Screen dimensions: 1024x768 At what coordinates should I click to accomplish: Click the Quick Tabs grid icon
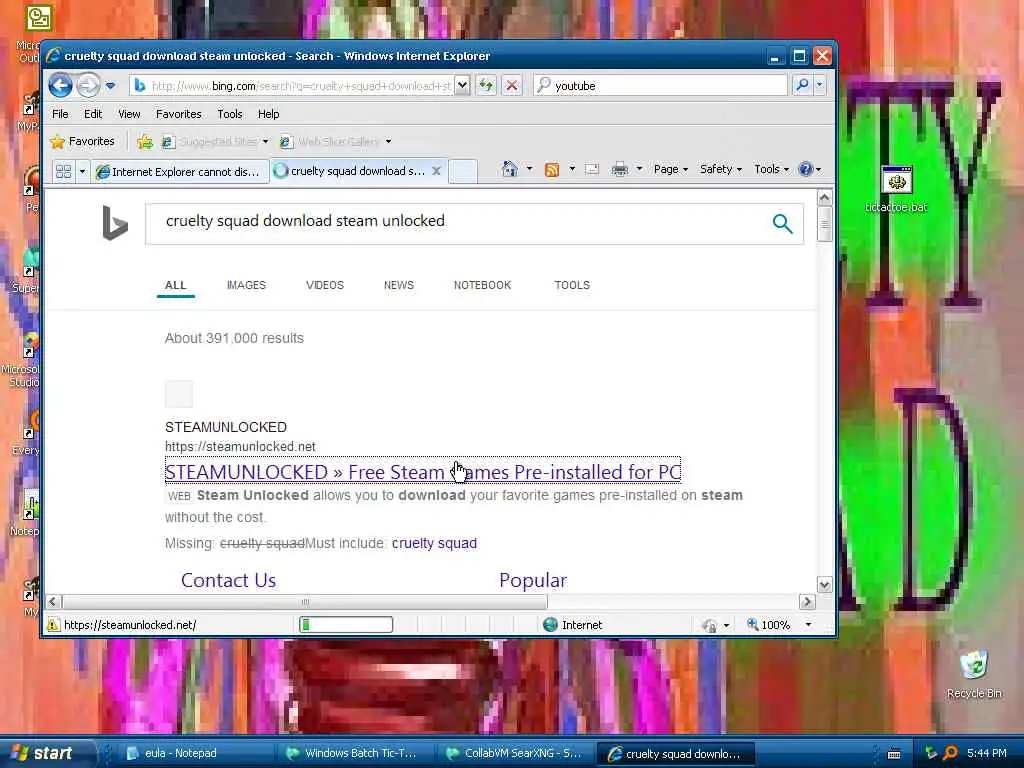click(x=63, y=172)
